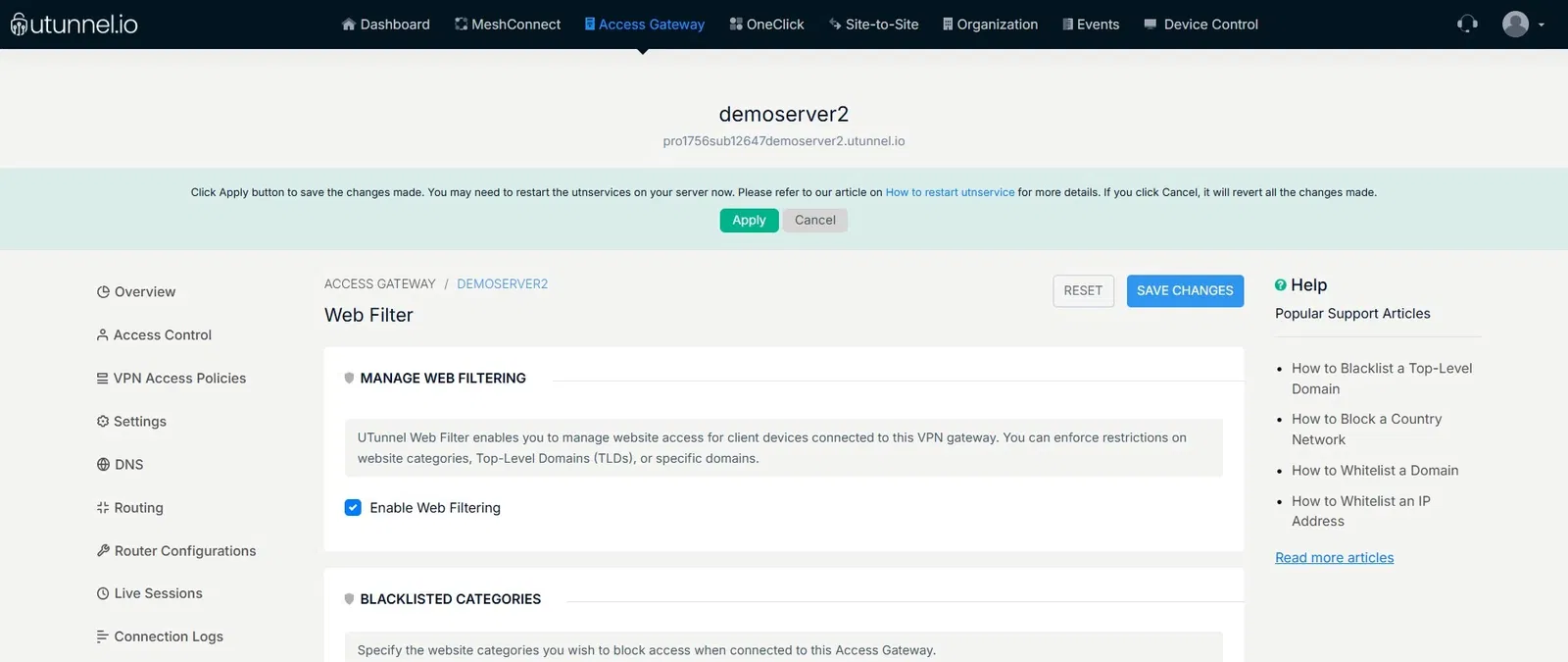Click the green Apply button
This screenshot has height=662, width=1568.
pos(749,221)
